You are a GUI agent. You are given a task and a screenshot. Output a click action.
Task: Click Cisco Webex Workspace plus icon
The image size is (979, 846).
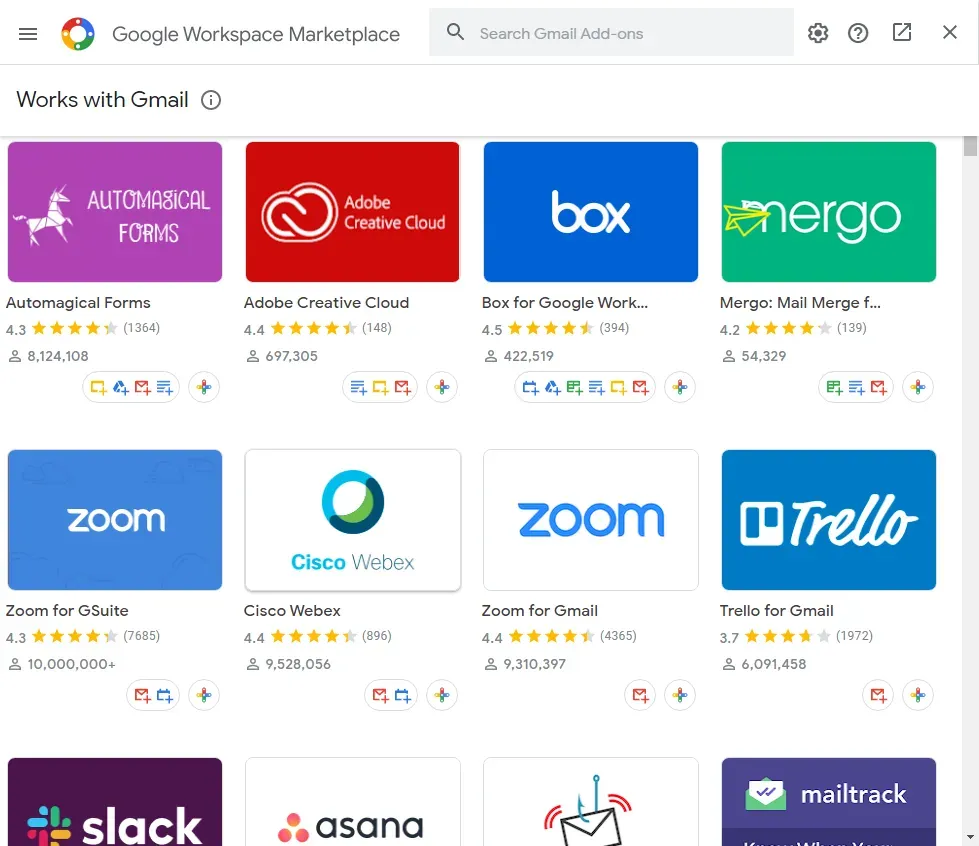(442, 695)
